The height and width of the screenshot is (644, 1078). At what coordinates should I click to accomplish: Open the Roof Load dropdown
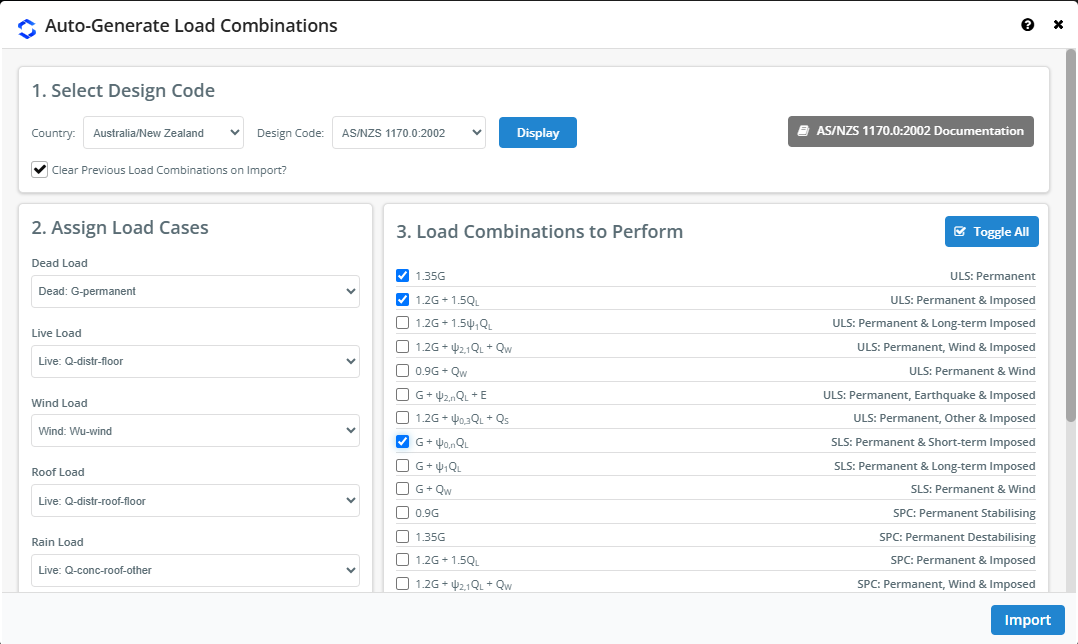pos(195,501)
